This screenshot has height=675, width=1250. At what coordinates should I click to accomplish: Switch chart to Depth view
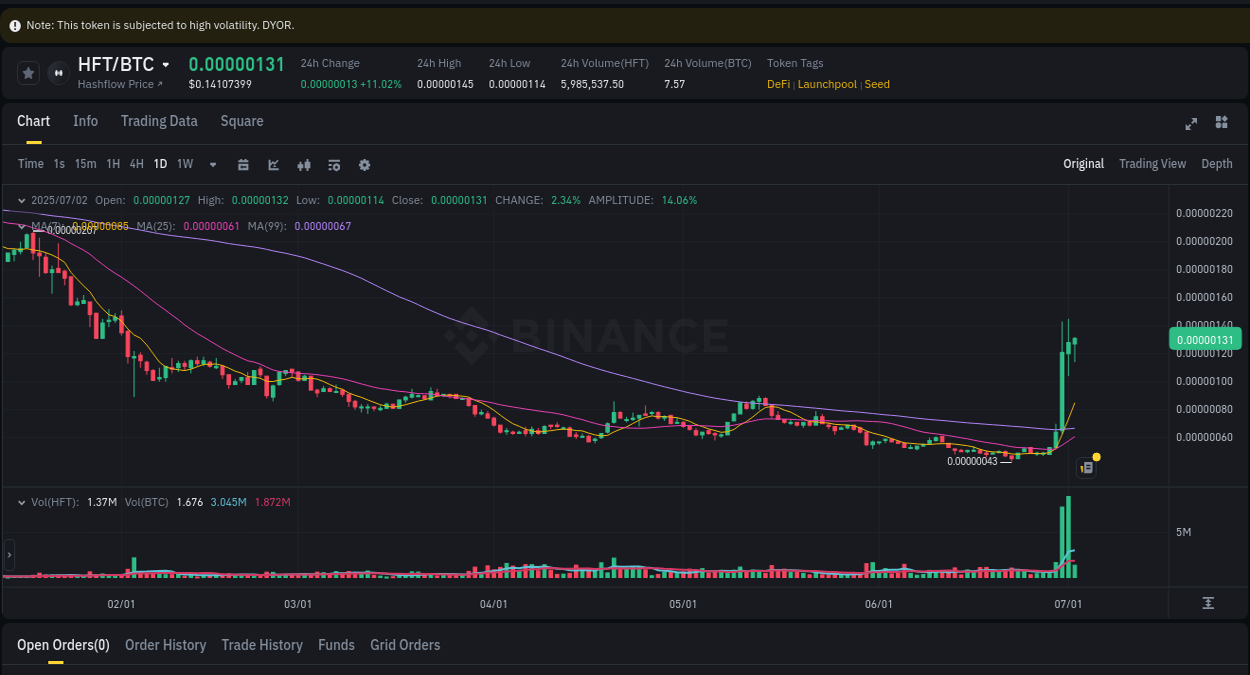pos(1217,163)
